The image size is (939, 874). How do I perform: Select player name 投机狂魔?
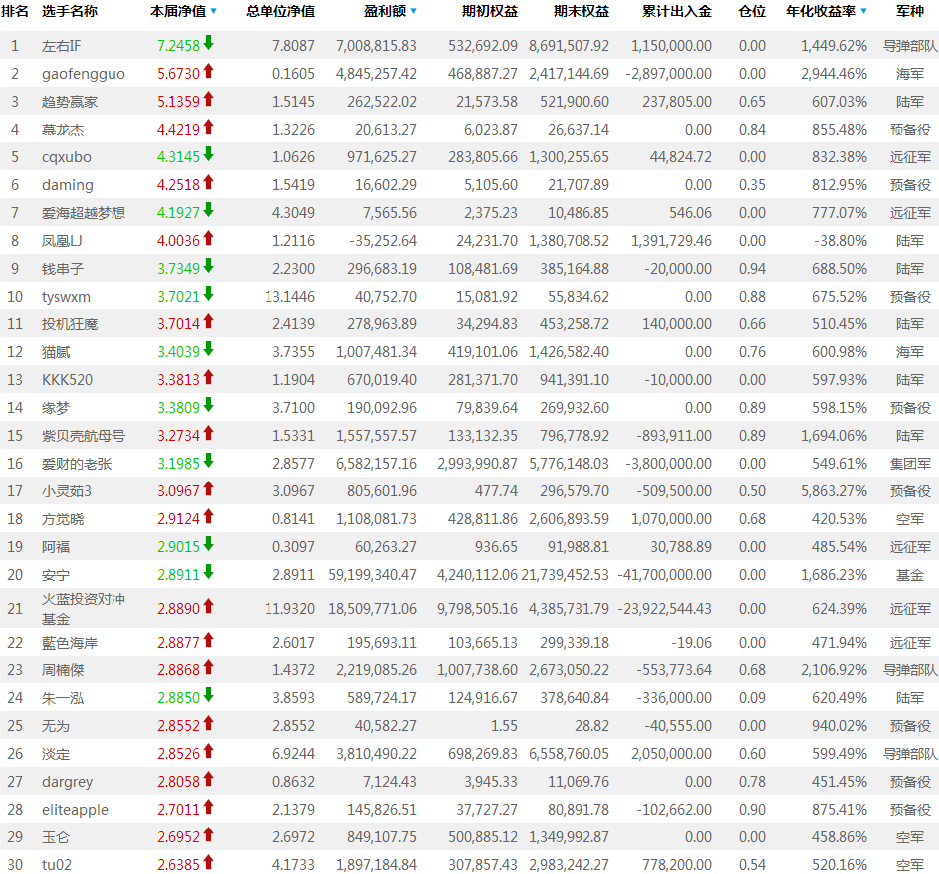[70, 324]
